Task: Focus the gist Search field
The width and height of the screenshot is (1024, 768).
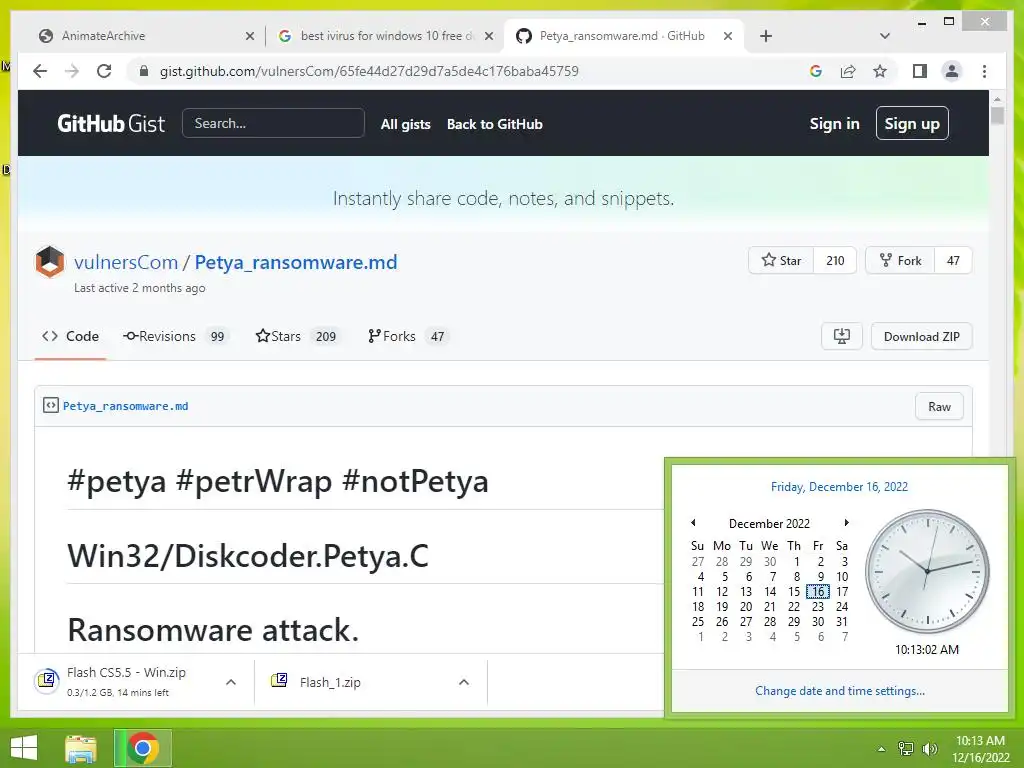Action: pyautogui.click(x=273, y=123)
